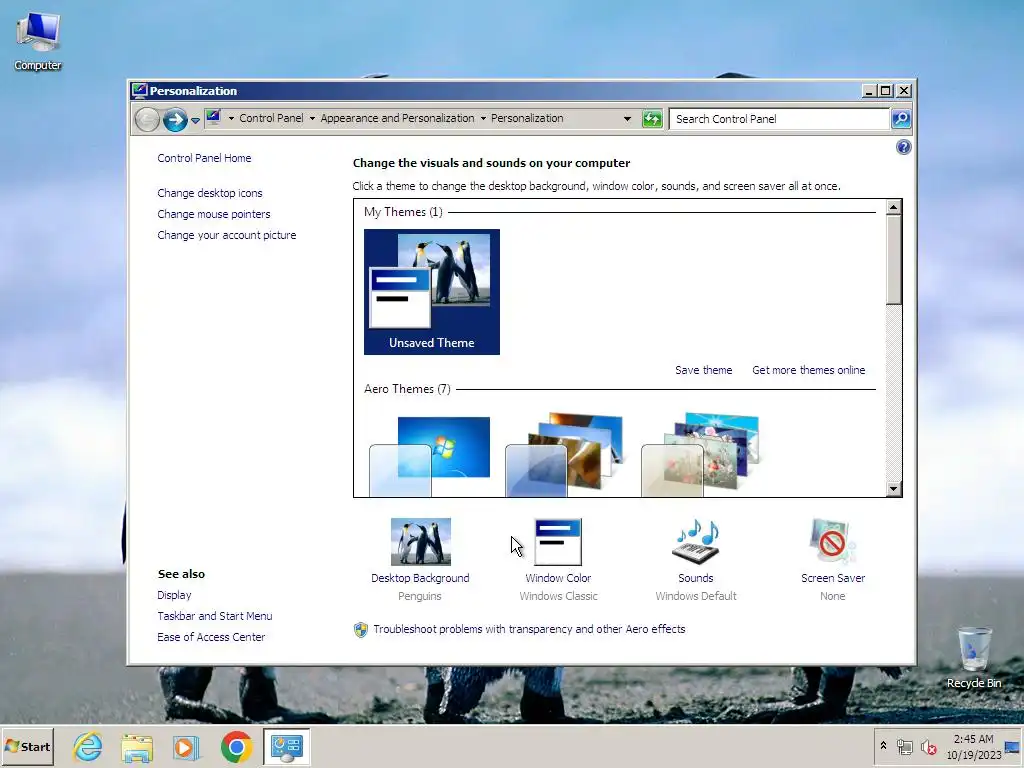
Task: Click Troubleshoot problems with transparency link
Action: [x=529, y=630]
